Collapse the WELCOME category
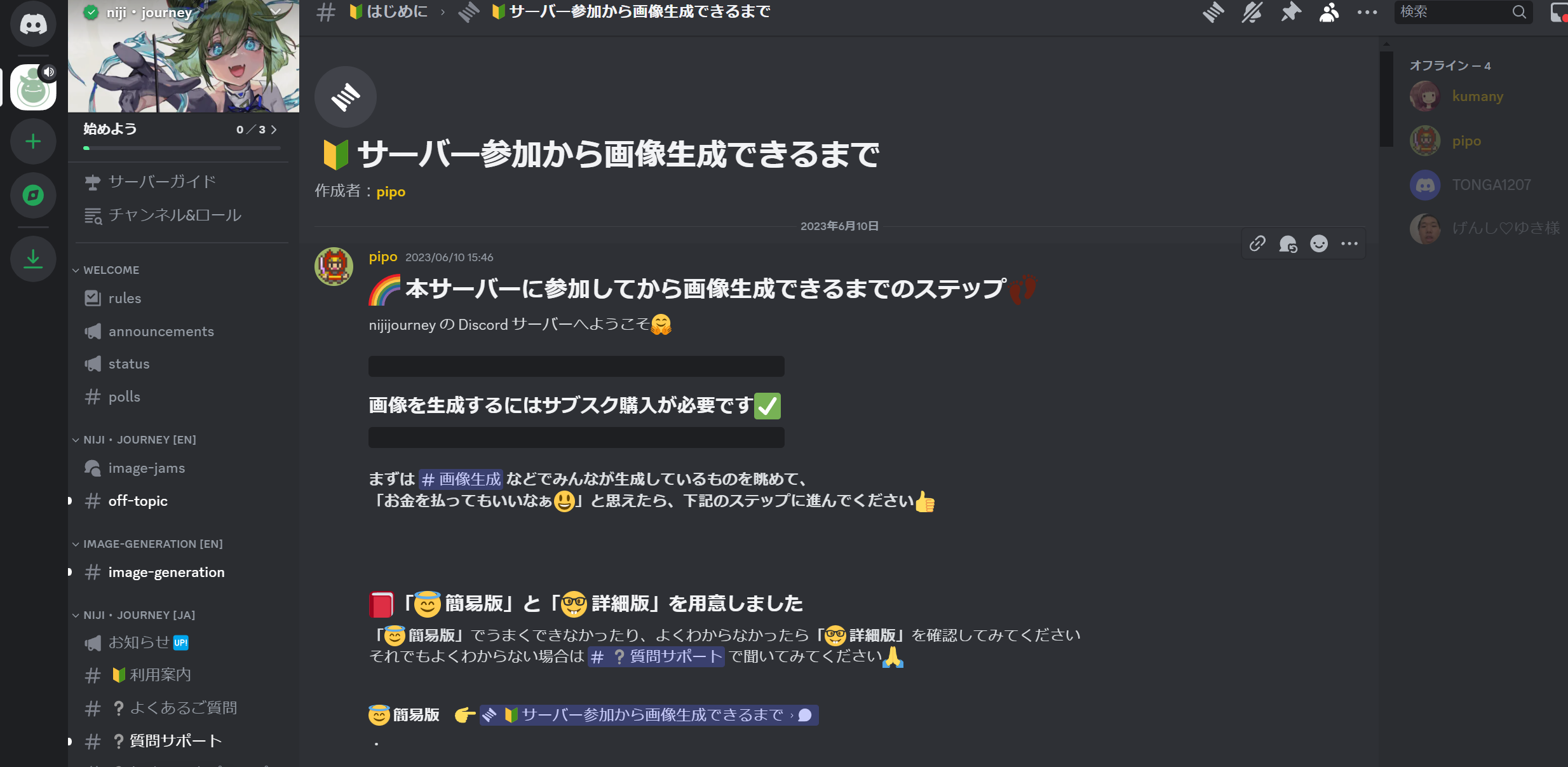This screenshot has height=767, width=1568. click(x=111, y=270)
